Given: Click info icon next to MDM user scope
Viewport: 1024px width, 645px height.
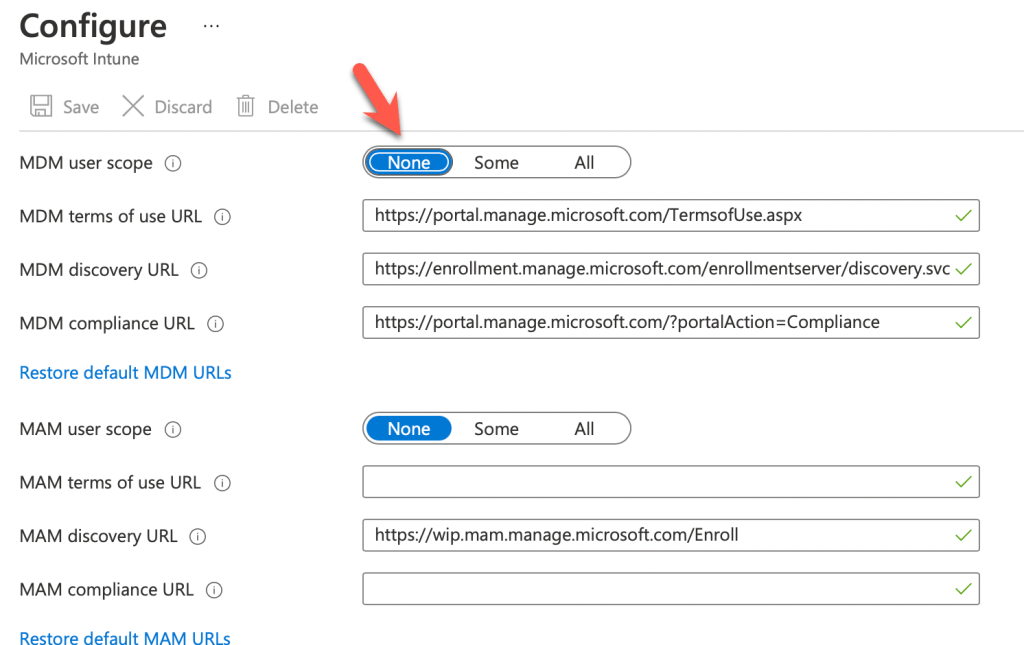Looking at the screenshot, I should (x=172, y=163).
